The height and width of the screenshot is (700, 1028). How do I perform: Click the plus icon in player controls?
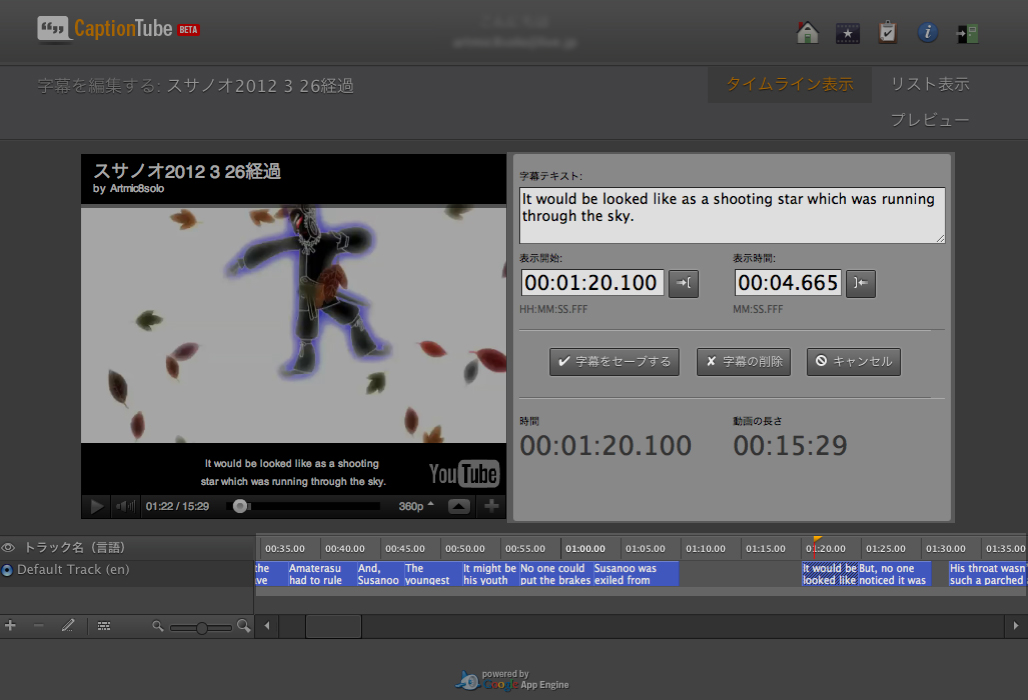tap(491, 506)
